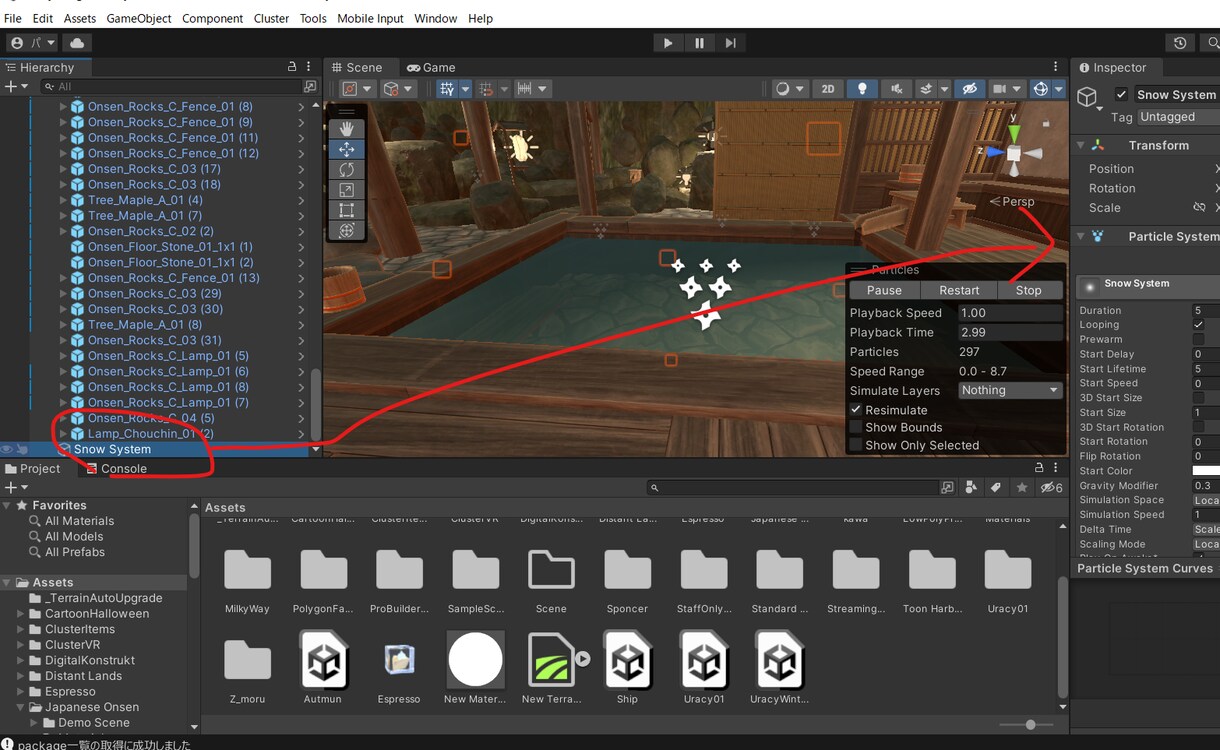Click the editor Play button

coord(668,43)
